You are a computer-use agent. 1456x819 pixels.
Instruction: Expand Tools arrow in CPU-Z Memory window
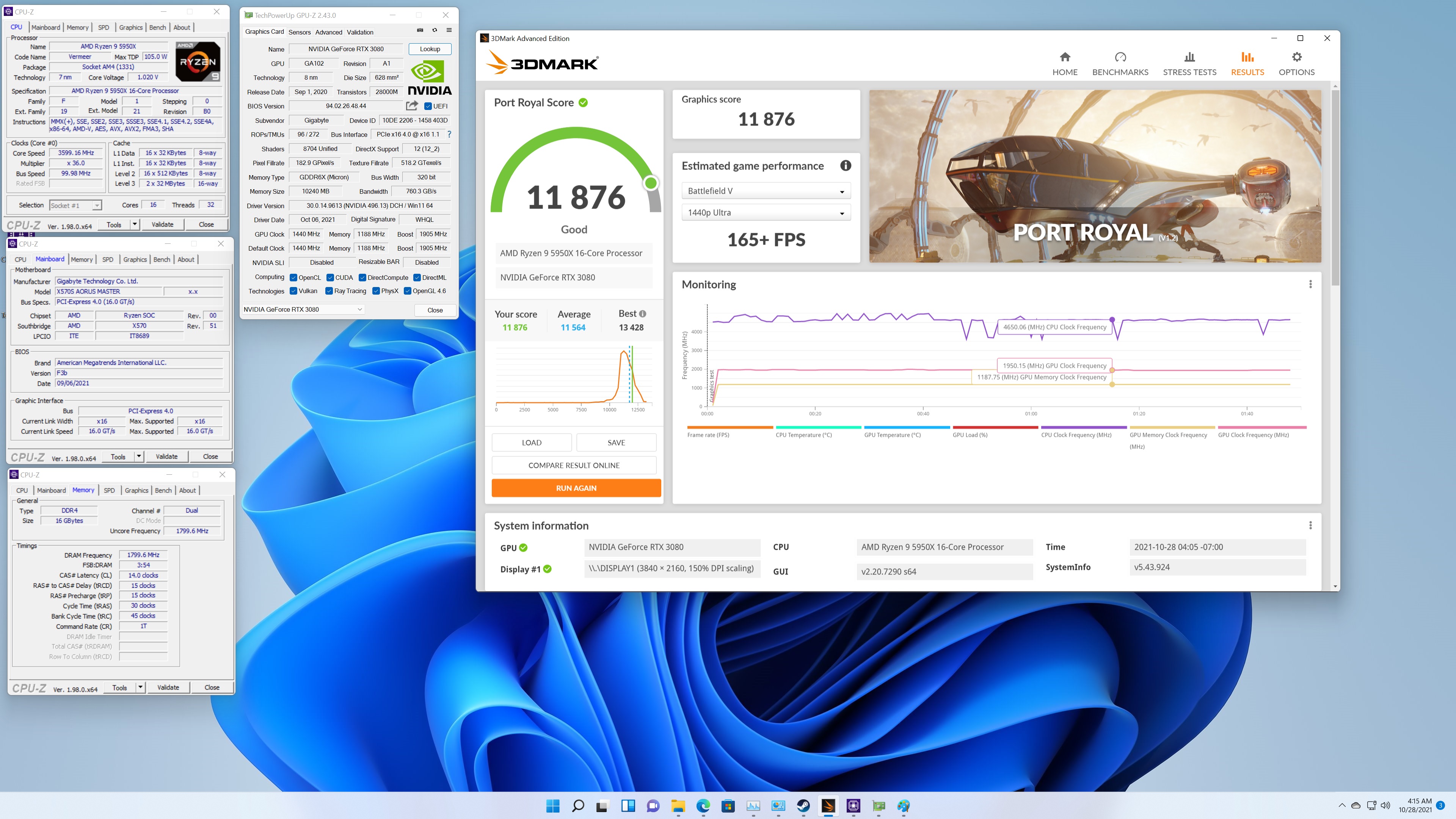[140, 687]
